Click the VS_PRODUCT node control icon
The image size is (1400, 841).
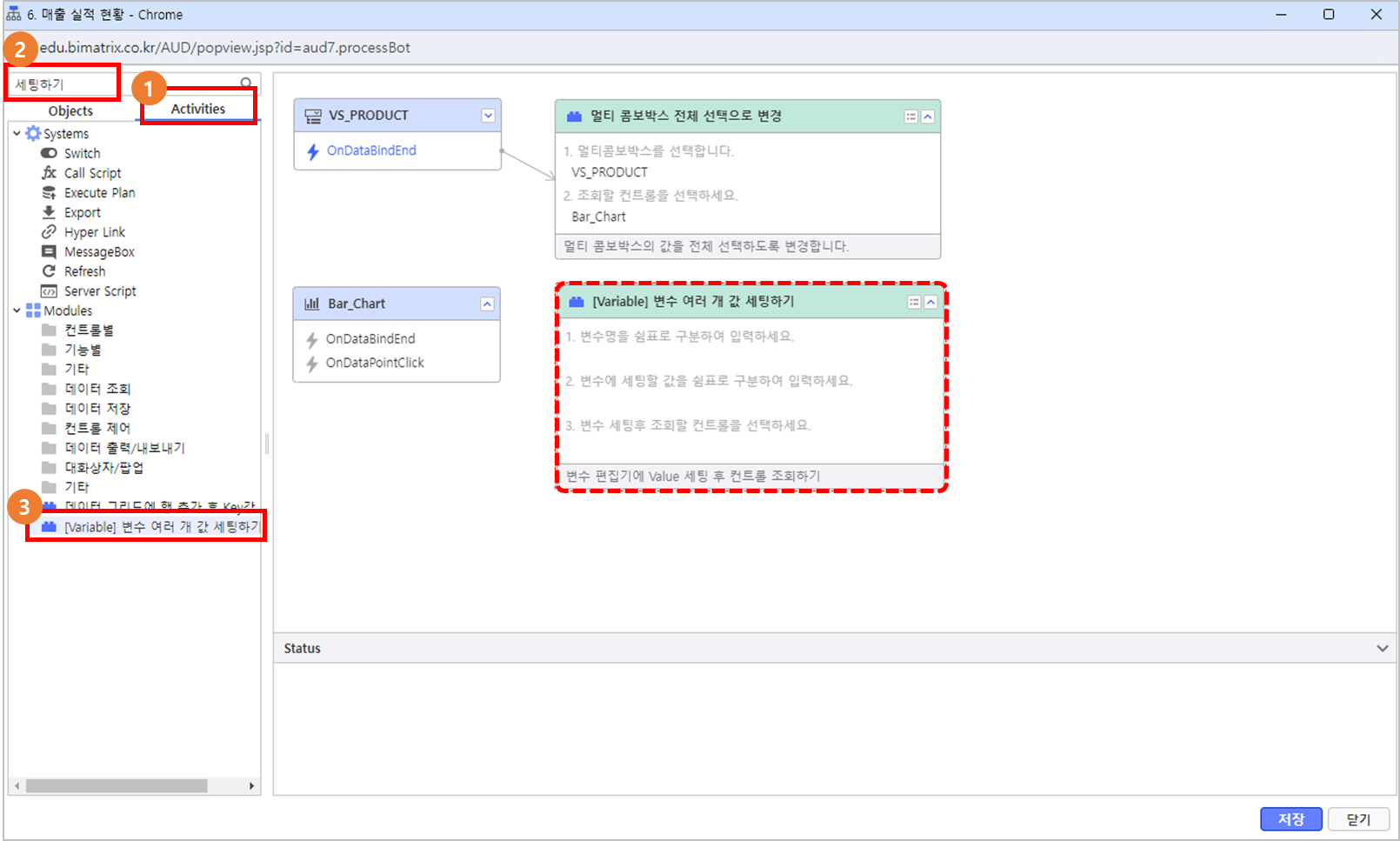pyautogui.click(x=313, y=116)
